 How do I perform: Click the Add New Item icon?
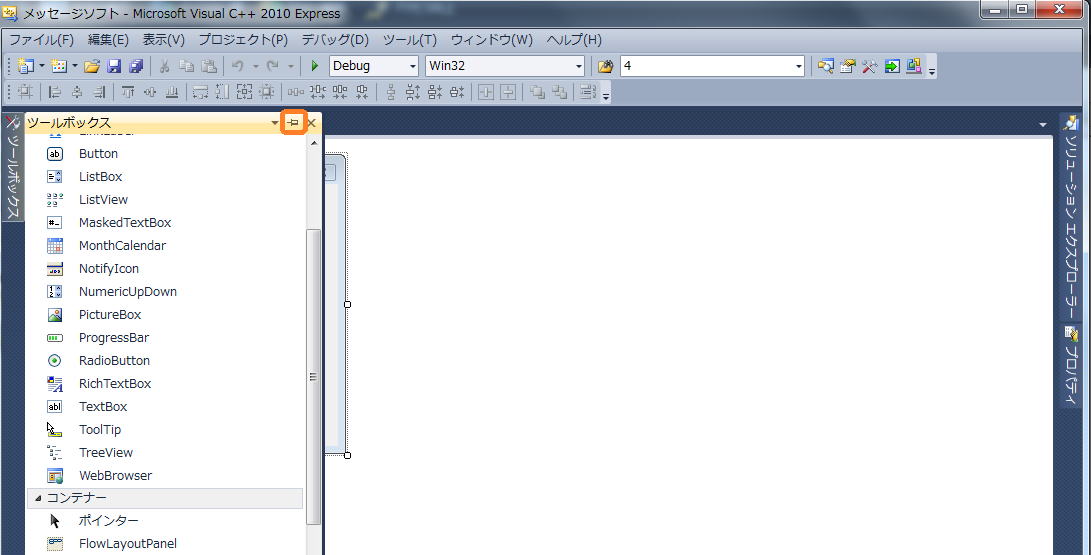pos(59,66)
